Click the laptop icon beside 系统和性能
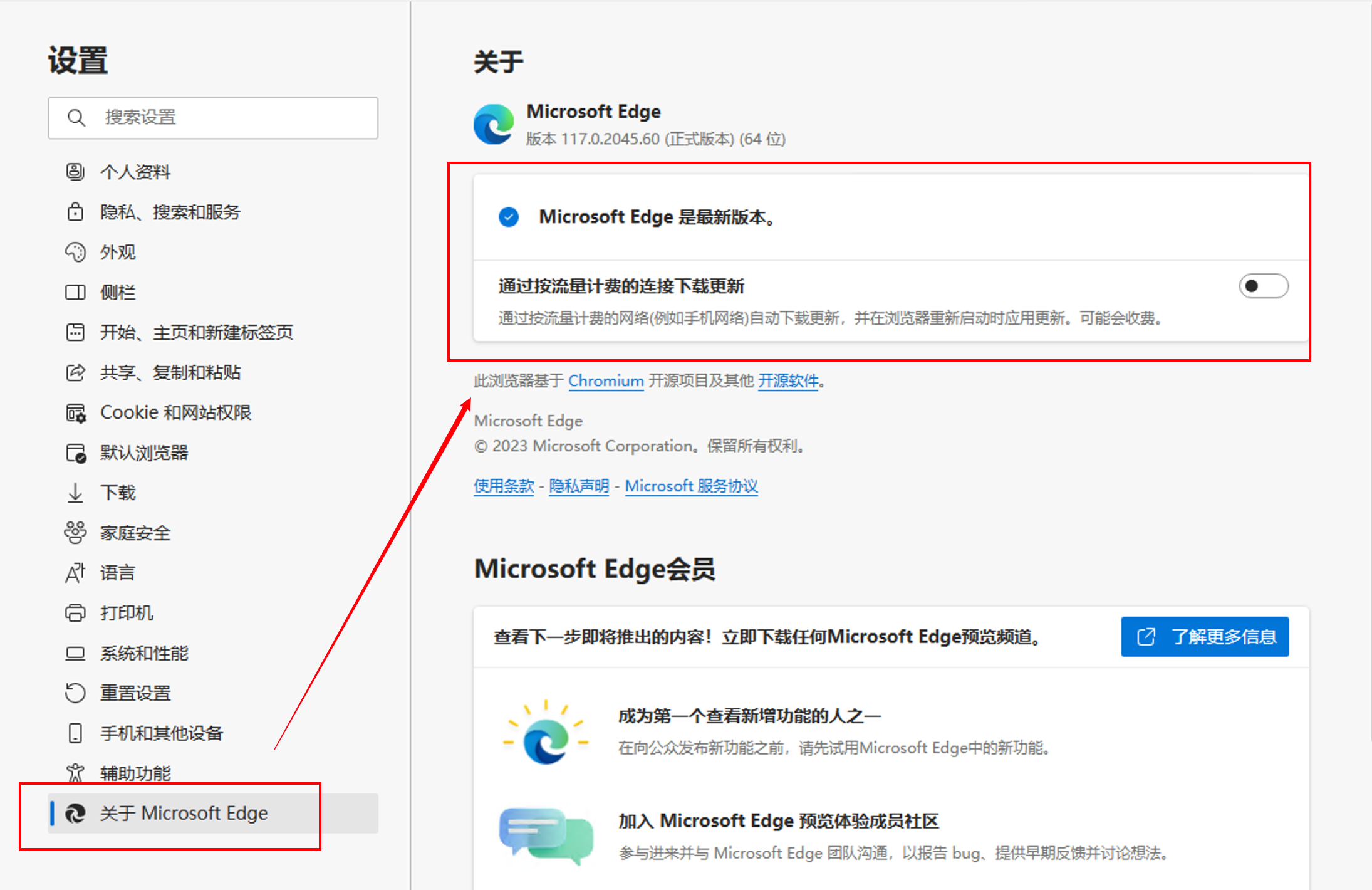The image size is (1372, 890). pyautogui.click(x=75, y=654)
